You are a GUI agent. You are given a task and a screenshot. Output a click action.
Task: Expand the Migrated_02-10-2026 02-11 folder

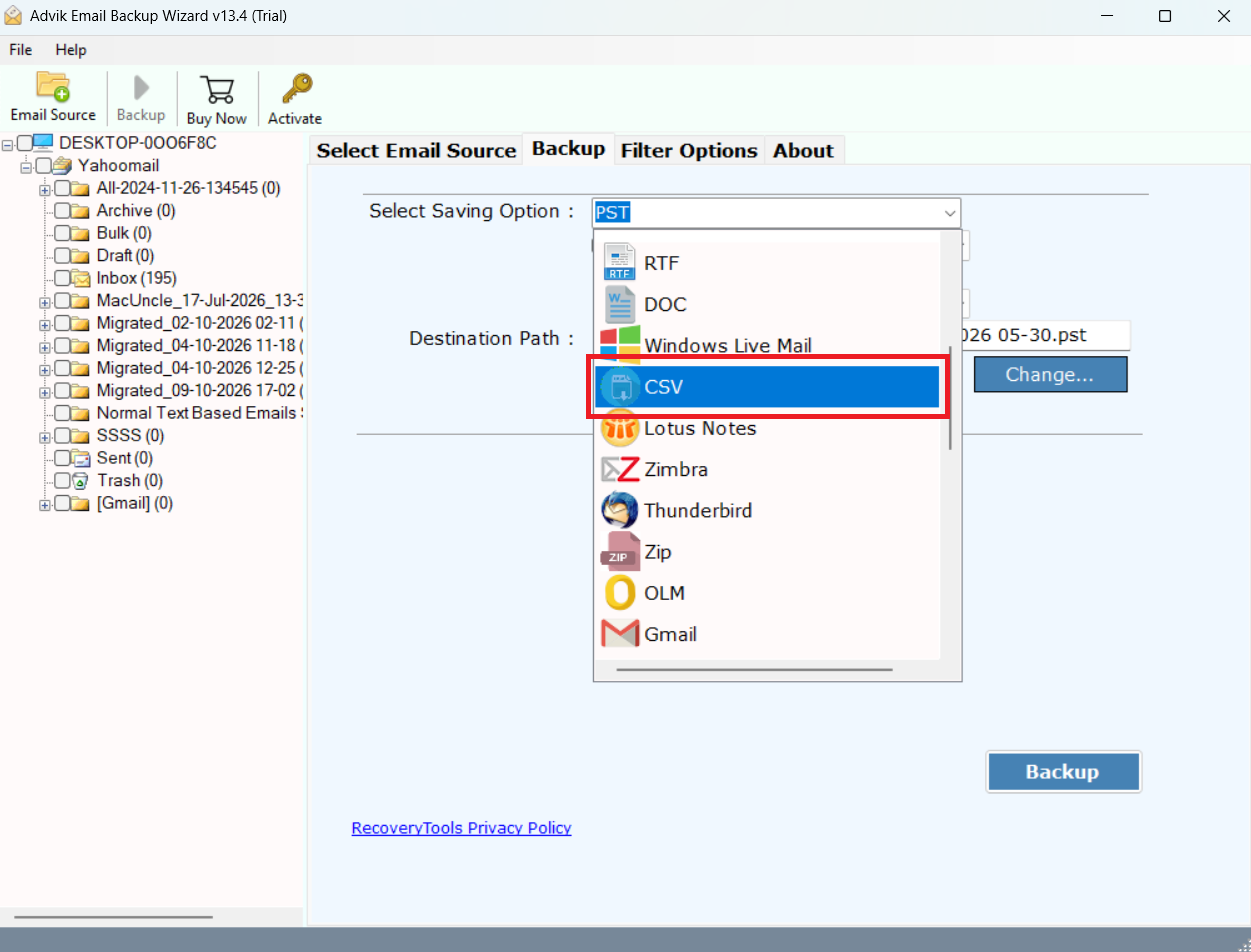coord(45,323)
